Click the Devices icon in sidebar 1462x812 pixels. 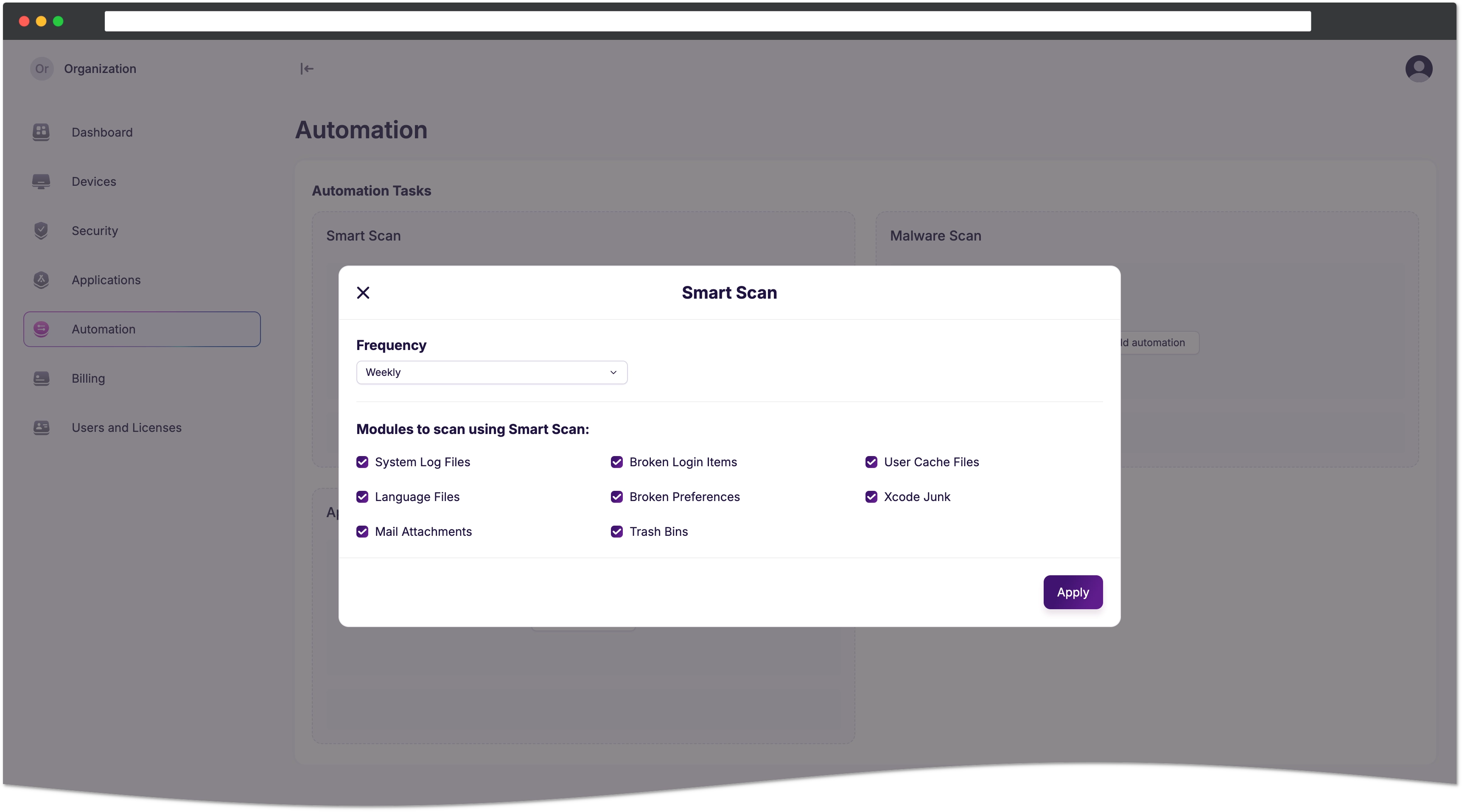(41, 181)
